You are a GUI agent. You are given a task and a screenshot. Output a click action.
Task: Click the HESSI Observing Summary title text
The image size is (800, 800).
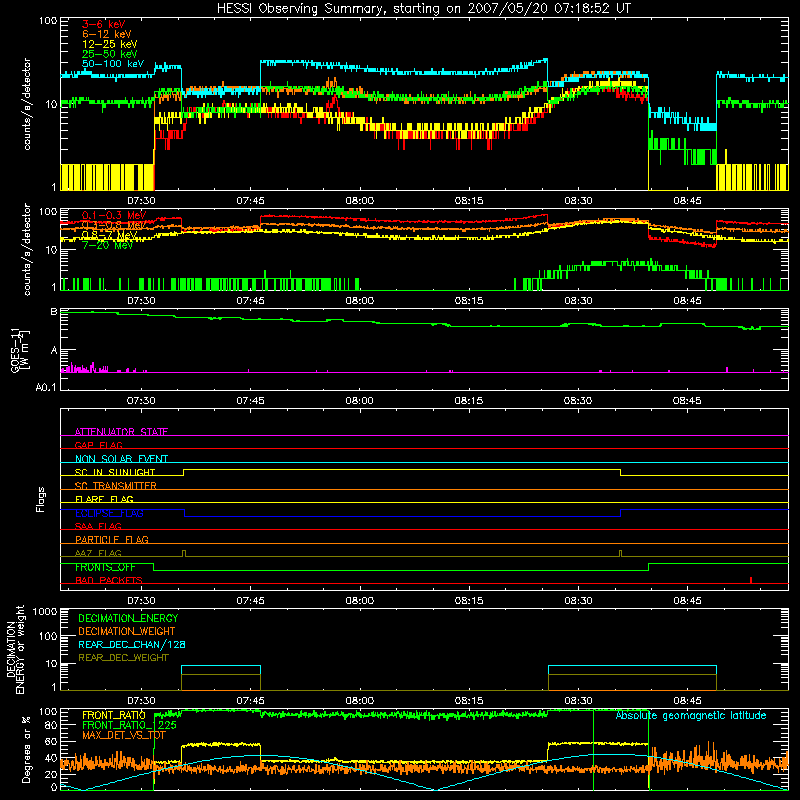423,9
